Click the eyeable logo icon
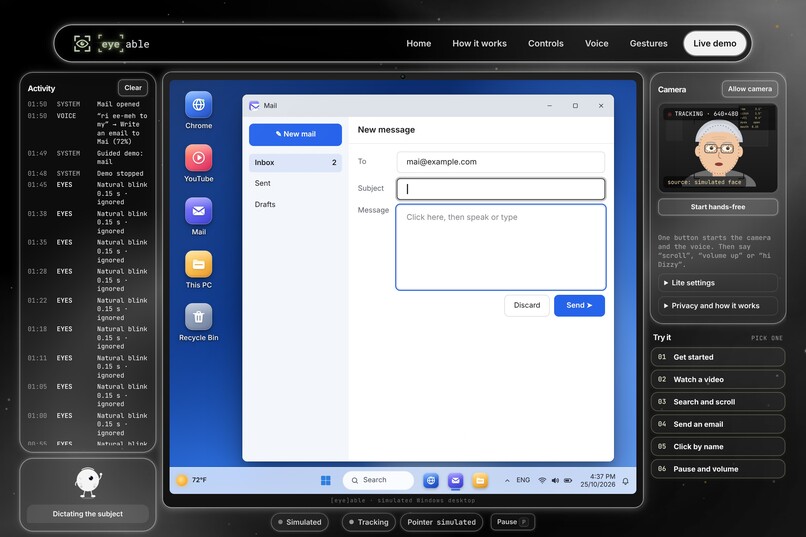The height and width of the screenshot is (537, 806). 82,44
